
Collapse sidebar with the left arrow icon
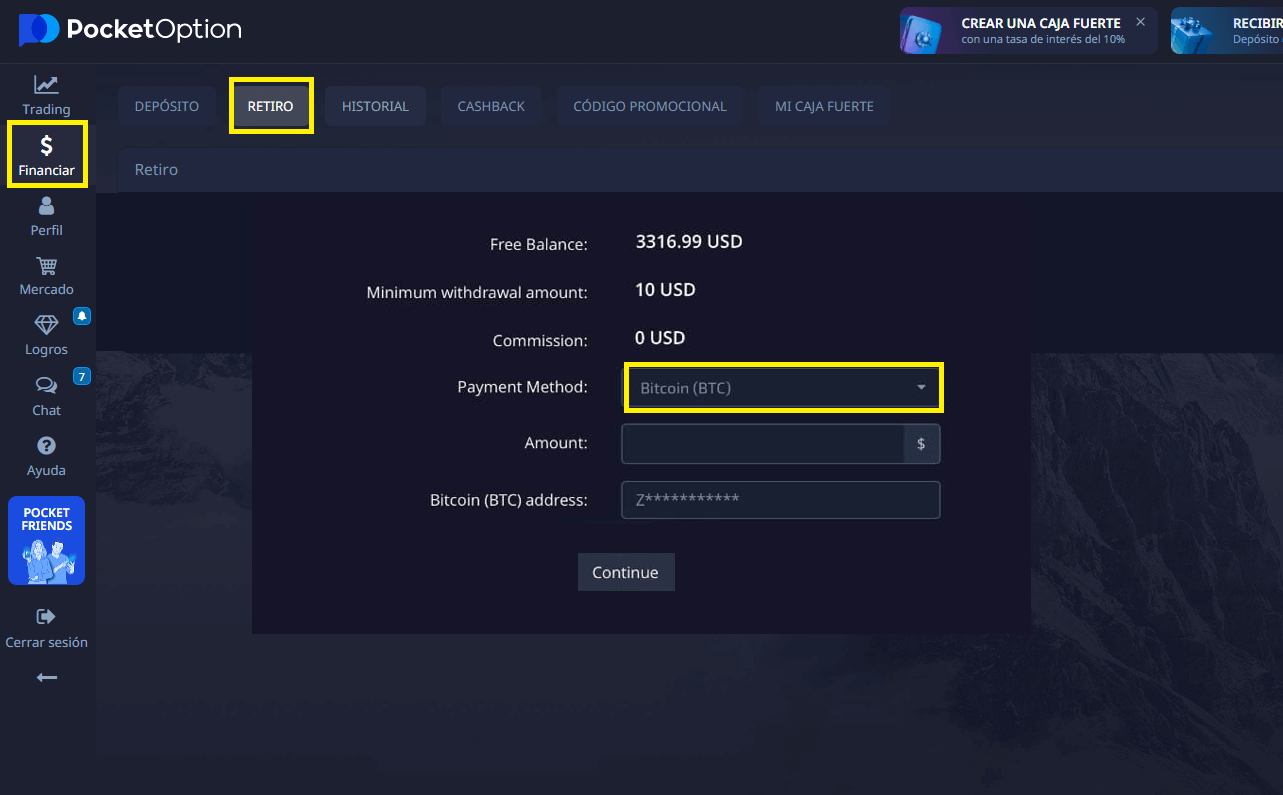(x=46, y=678)
